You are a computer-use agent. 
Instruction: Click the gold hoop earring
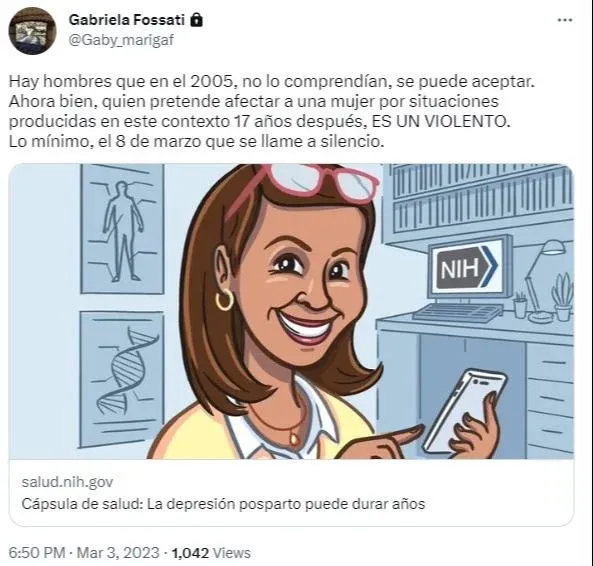(x=225, y=300)
